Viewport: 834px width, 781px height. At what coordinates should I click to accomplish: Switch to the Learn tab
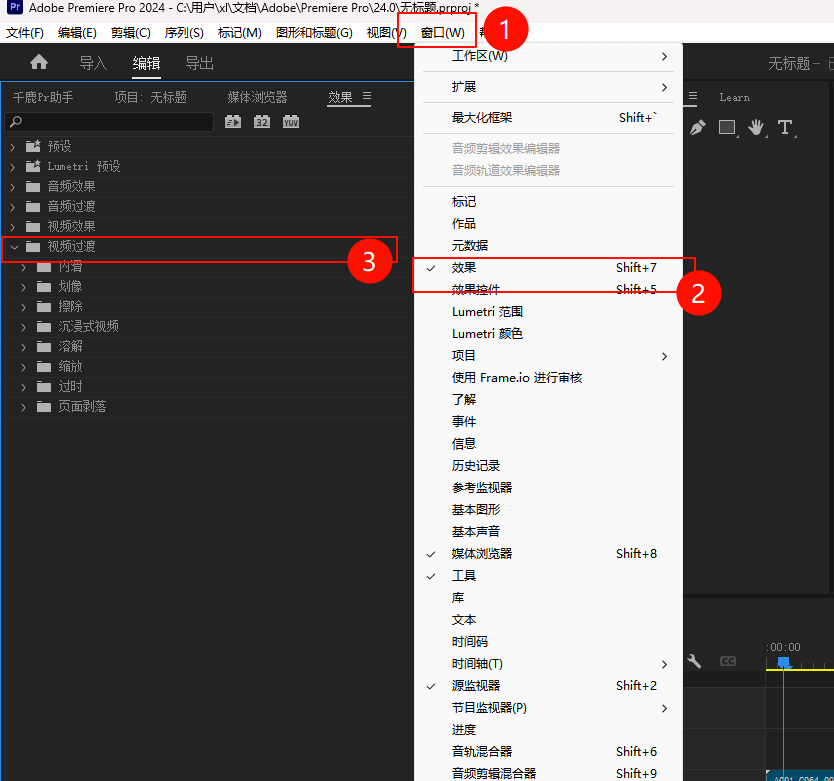pyautogui.click(x=733, y=97)
